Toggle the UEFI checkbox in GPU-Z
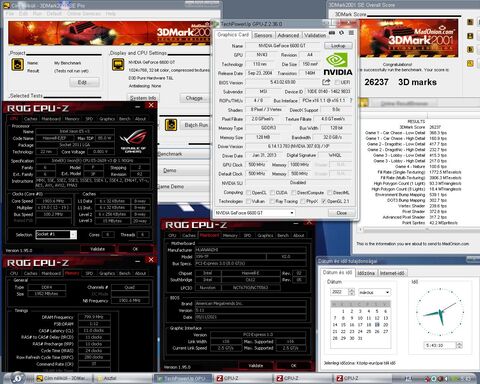Screen dimensions: 480x384 (337, 82)
